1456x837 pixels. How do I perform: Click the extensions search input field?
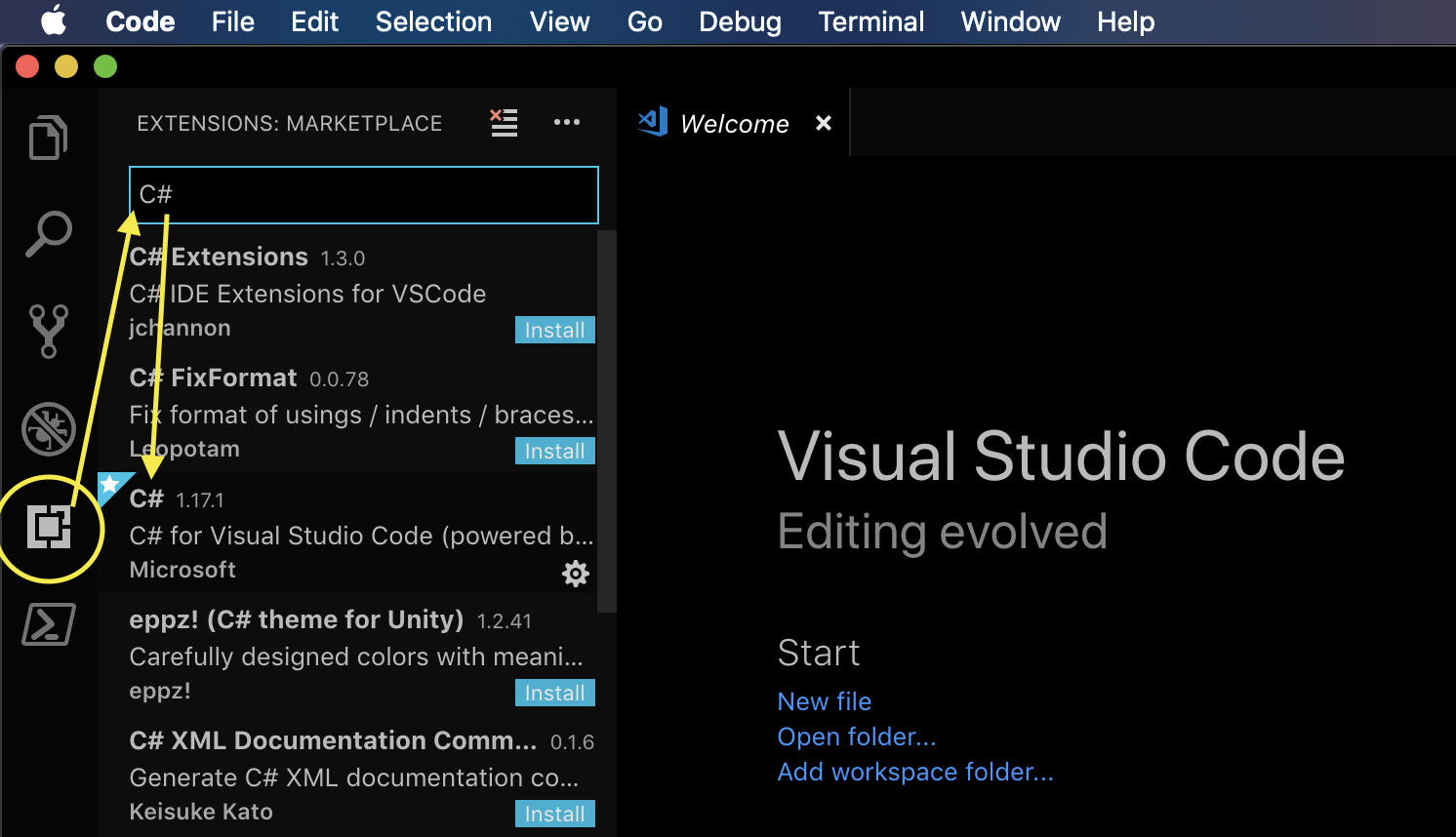(x=364, y=195)
